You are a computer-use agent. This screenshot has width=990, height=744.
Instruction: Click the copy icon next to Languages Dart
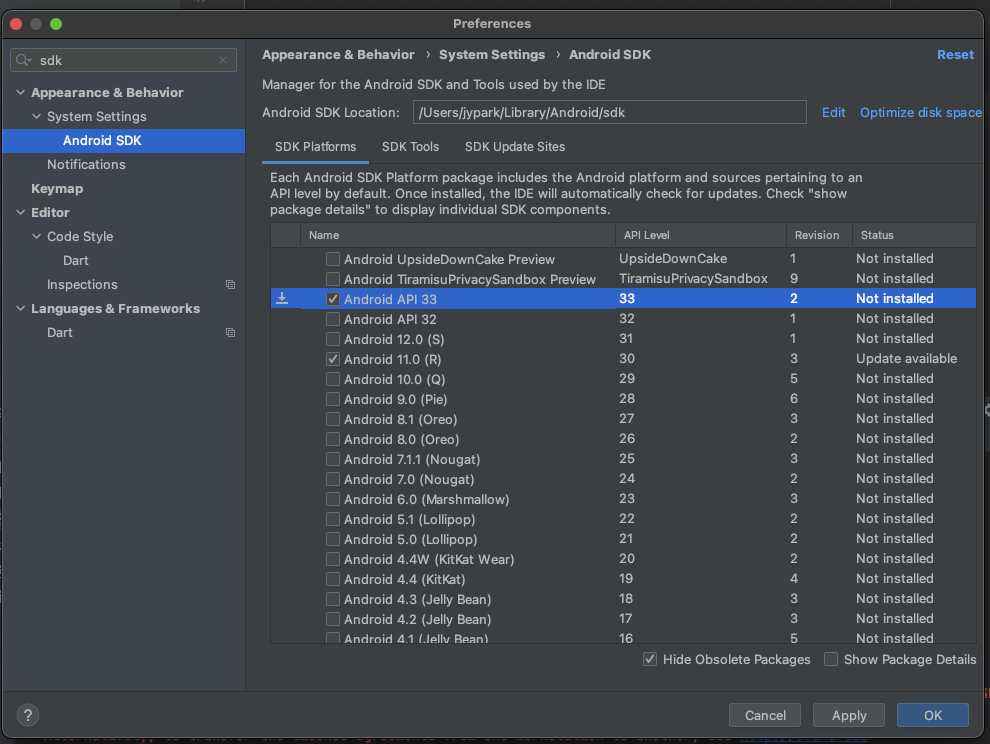(230, 333)
